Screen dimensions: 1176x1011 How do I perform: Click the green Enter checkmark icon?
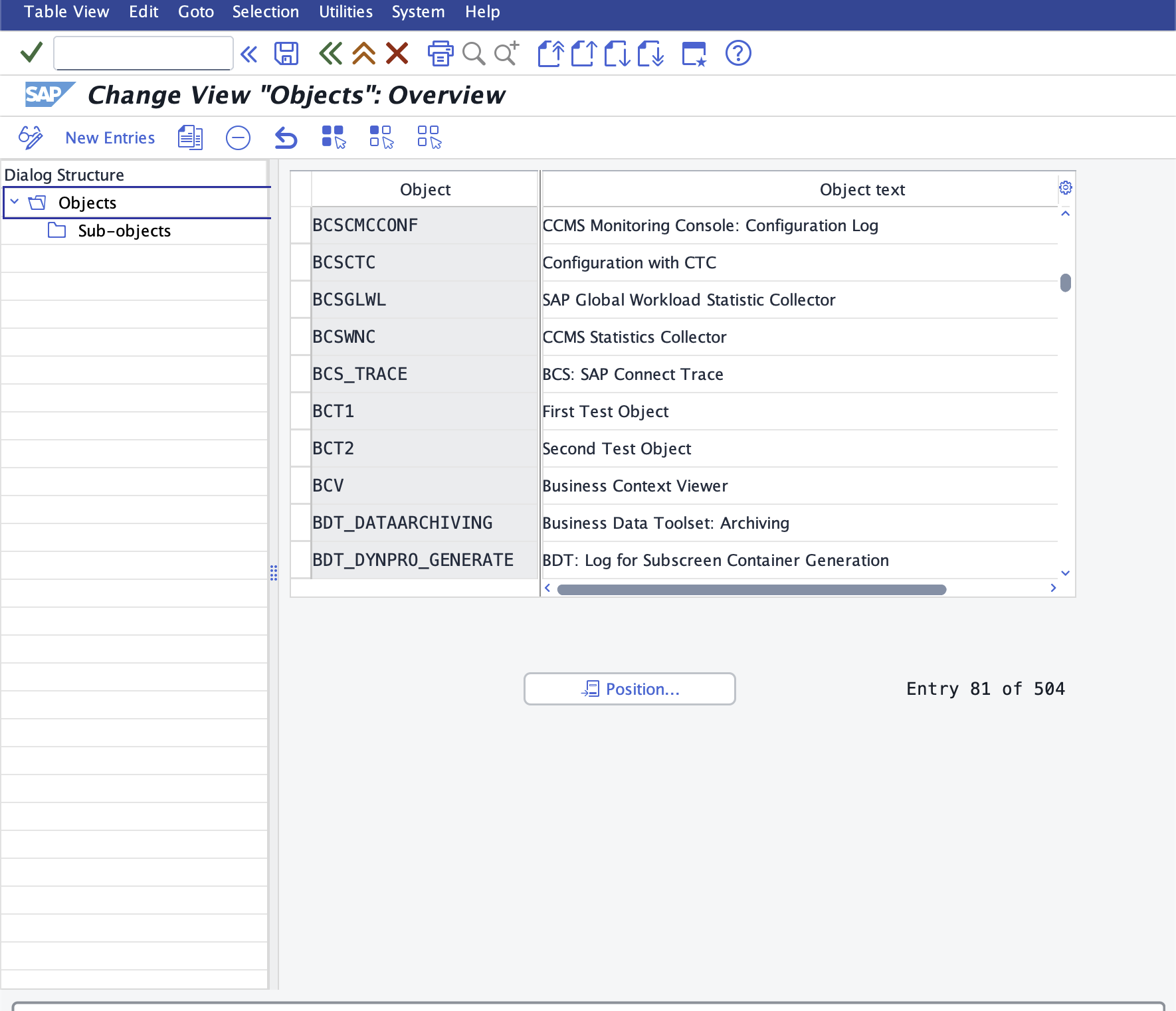(31, 52)
